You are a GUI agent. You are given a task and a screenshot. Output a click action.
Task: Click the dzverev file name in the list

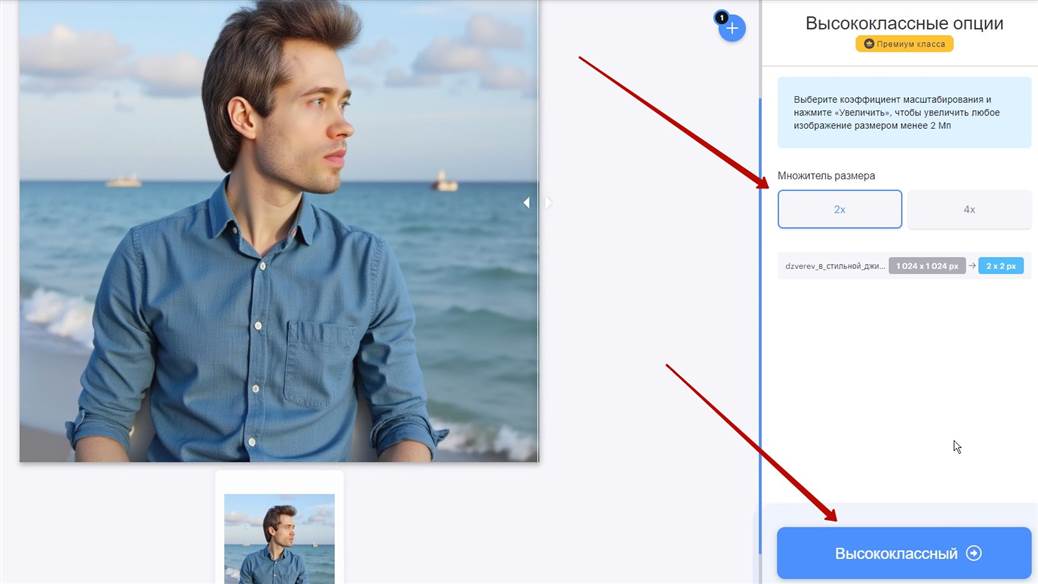(x=834, y=266)
